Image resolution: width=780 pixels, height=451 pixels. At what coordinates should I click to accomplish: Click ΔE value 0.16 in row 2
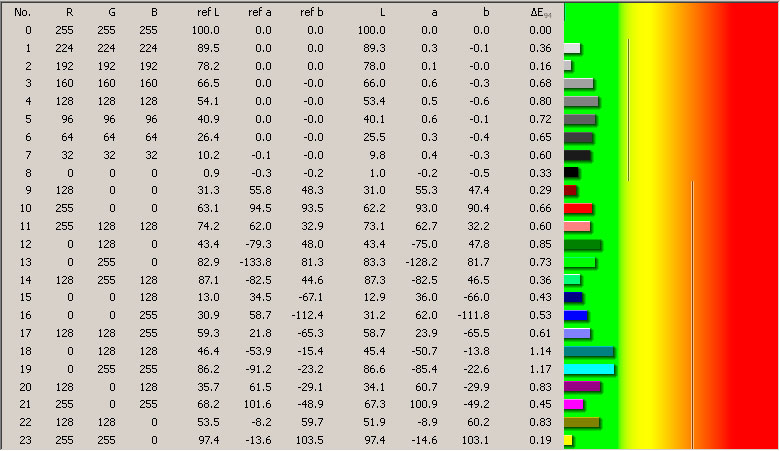(540, 66)
